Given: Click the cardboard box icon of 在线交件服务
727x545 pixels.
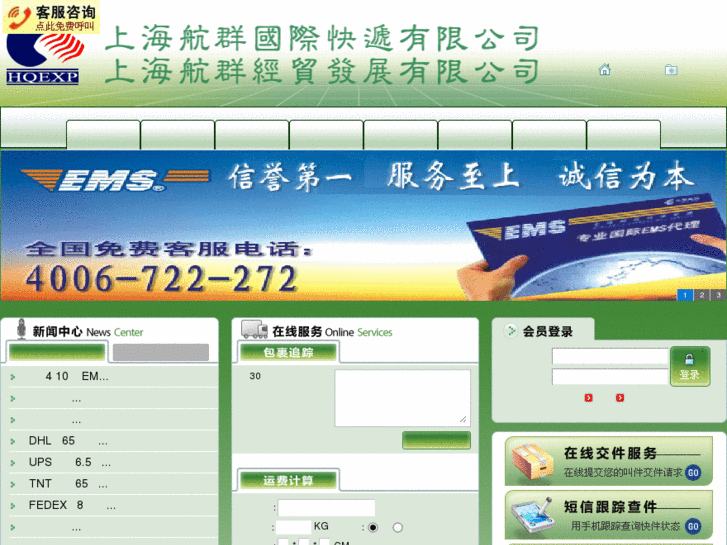Looking at the screenshot, I should pos(533,461).
